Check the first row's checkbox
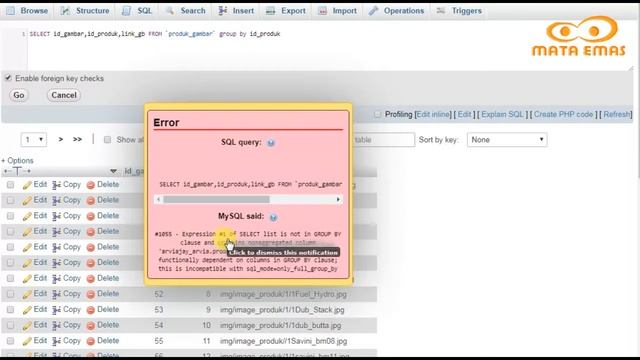Screen dimensions: 640x360 tap(10, 185)
